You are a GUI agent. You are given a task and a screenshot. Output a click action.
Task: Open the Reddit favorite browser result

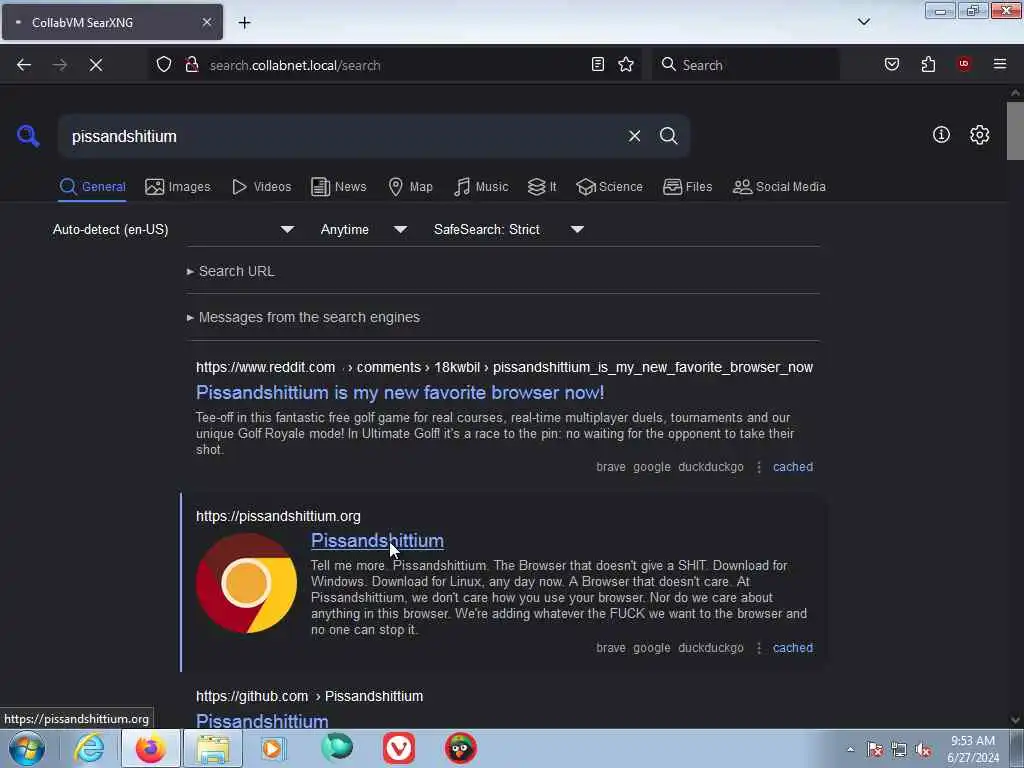(400, 392)
